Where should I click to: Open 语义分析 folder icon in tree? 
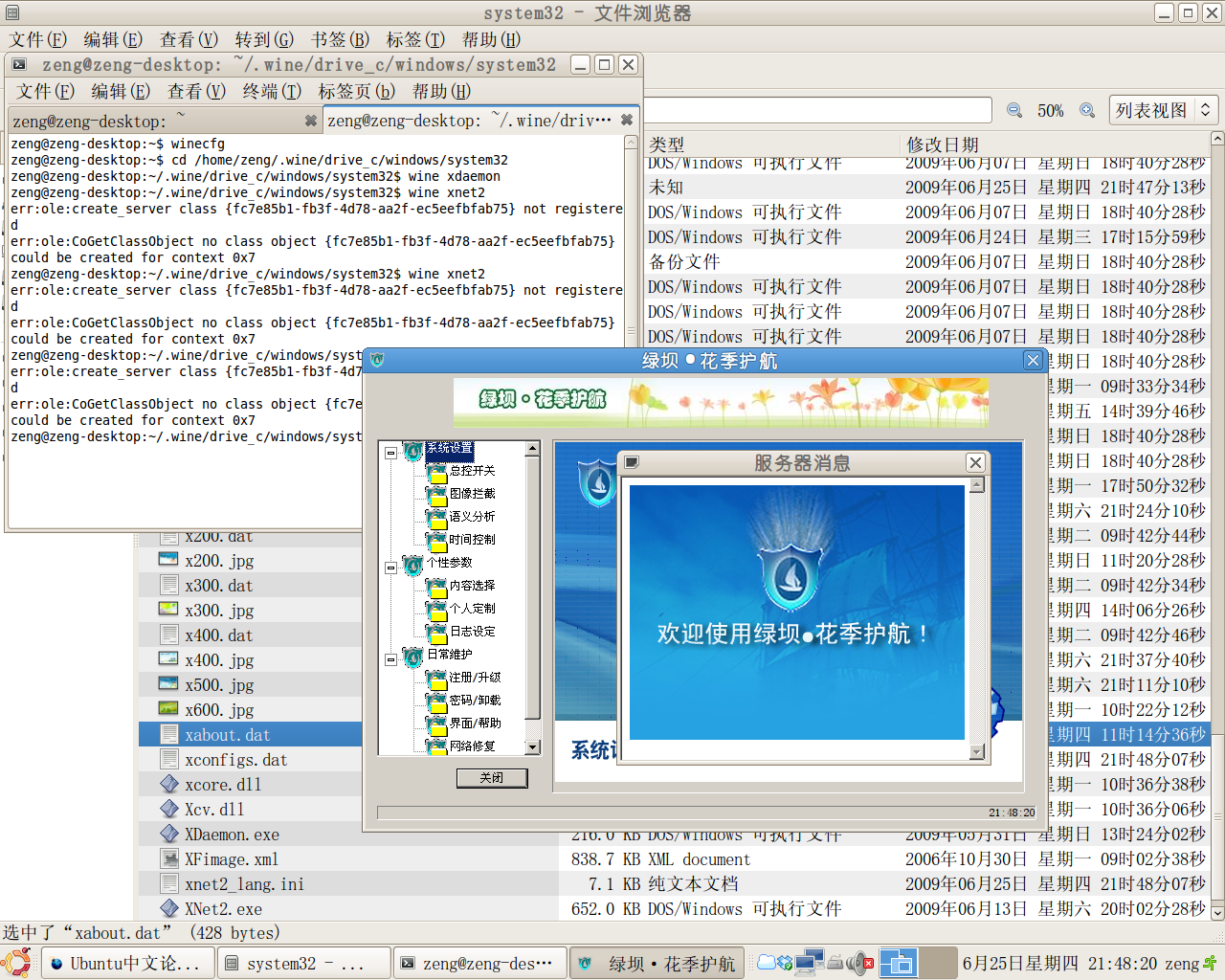click(x=437, y=518)
